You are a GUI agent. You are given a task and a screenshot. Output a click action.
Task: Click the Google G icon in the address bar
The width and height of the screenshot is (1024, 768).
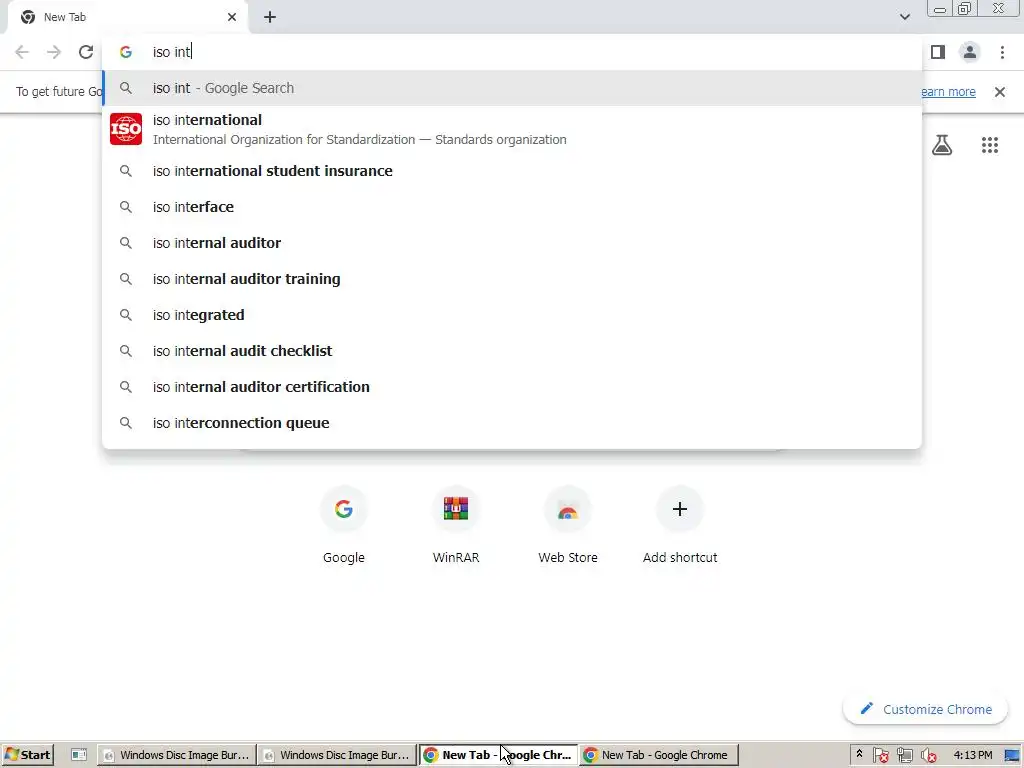coord(126,52)
